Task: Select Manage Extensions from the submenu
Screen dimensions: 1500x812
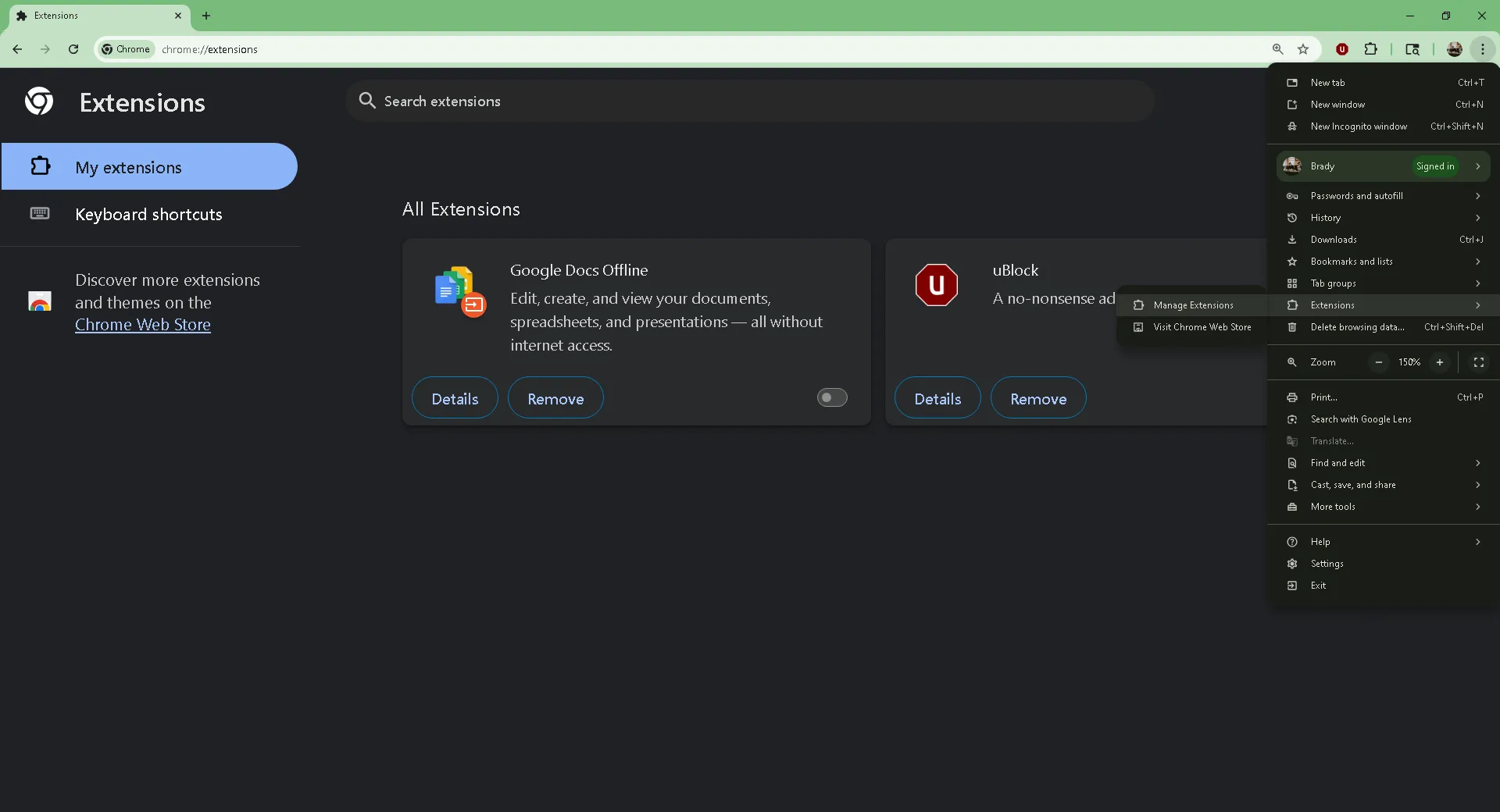Action: (1193, 305)
